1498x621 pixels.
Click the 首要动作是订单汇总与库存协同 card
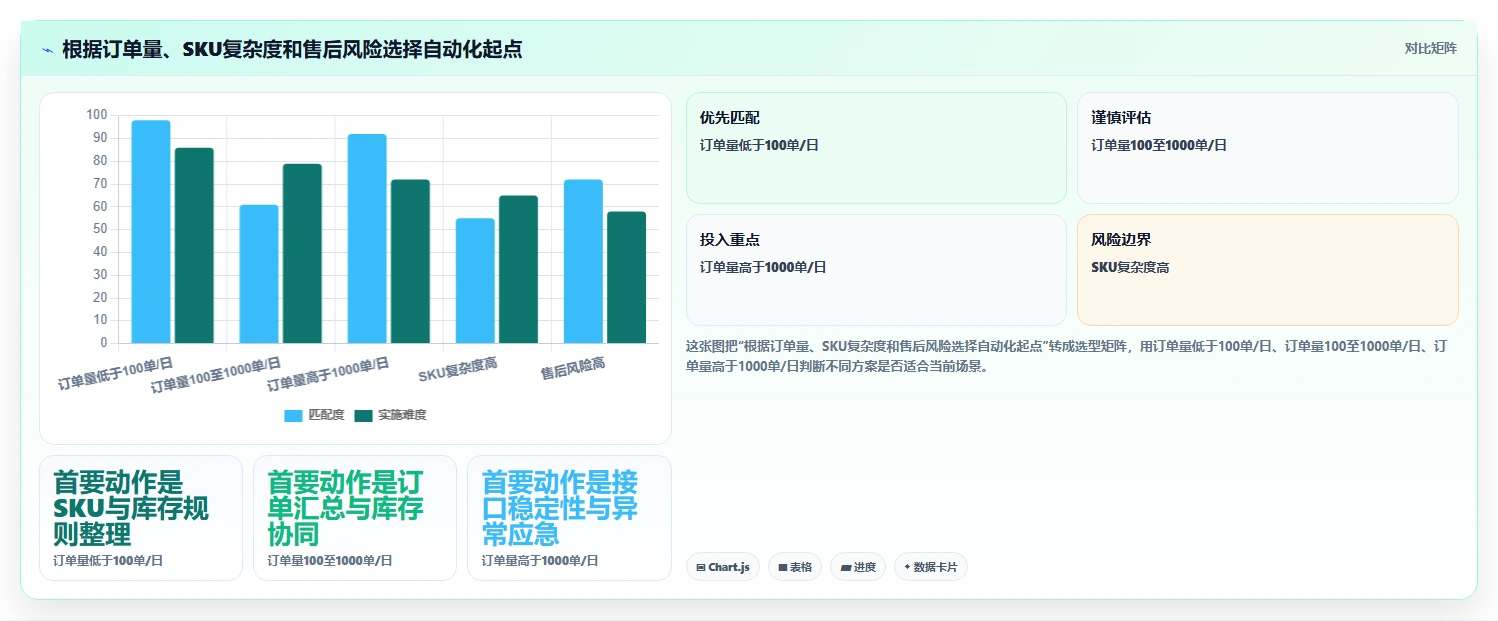355,518
